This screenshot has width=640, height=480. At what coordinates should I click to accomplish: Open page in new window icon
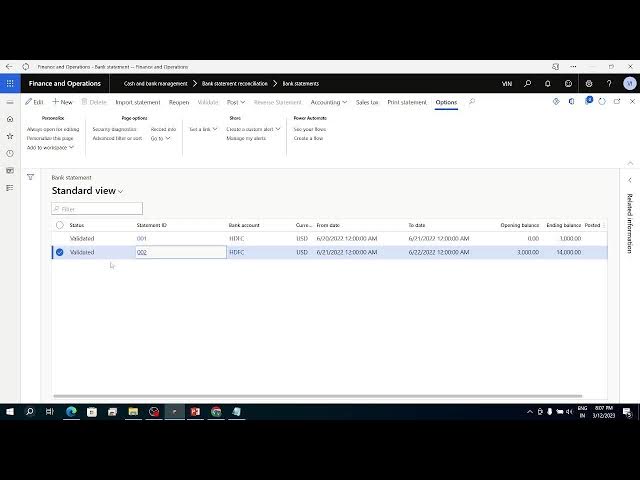(x=617, y=102)
